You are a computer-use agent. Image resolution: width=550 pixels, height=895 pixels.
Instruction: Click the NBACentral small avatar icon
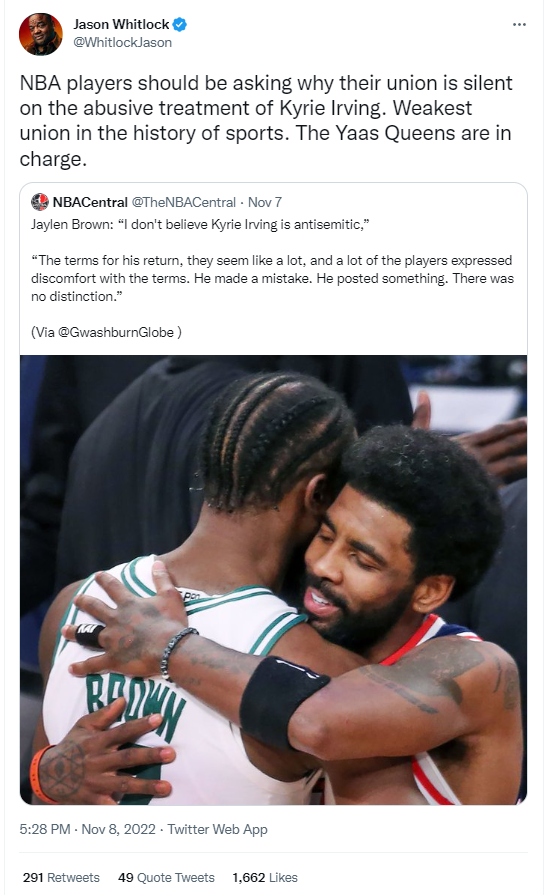tap(40, 202)
